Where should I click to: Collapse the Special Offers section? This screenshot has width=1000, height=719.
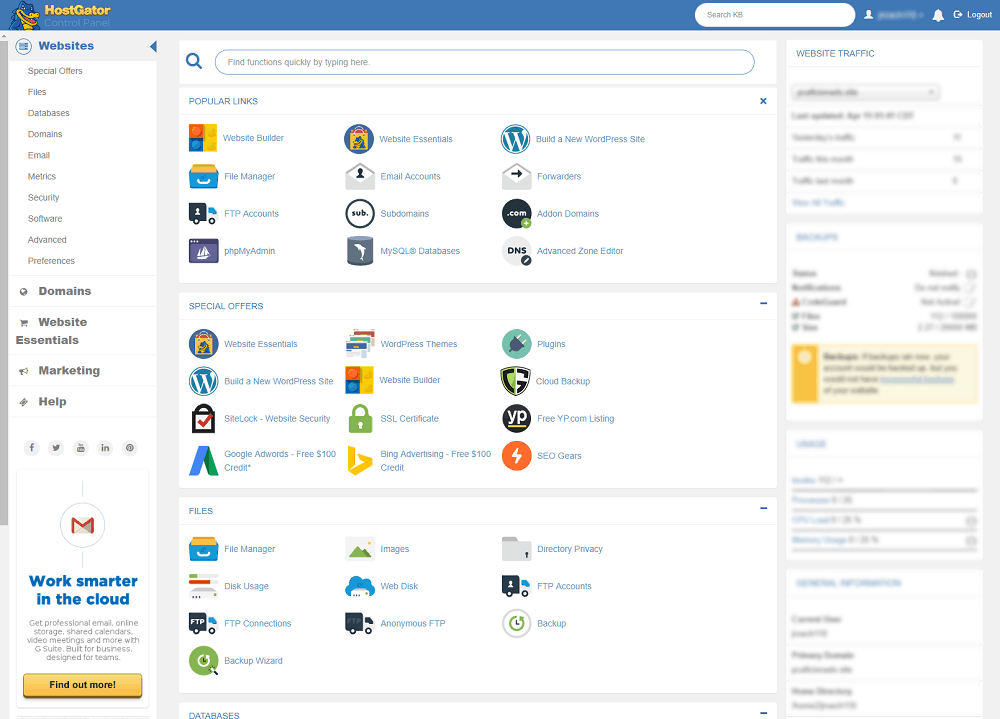[763, 304]
